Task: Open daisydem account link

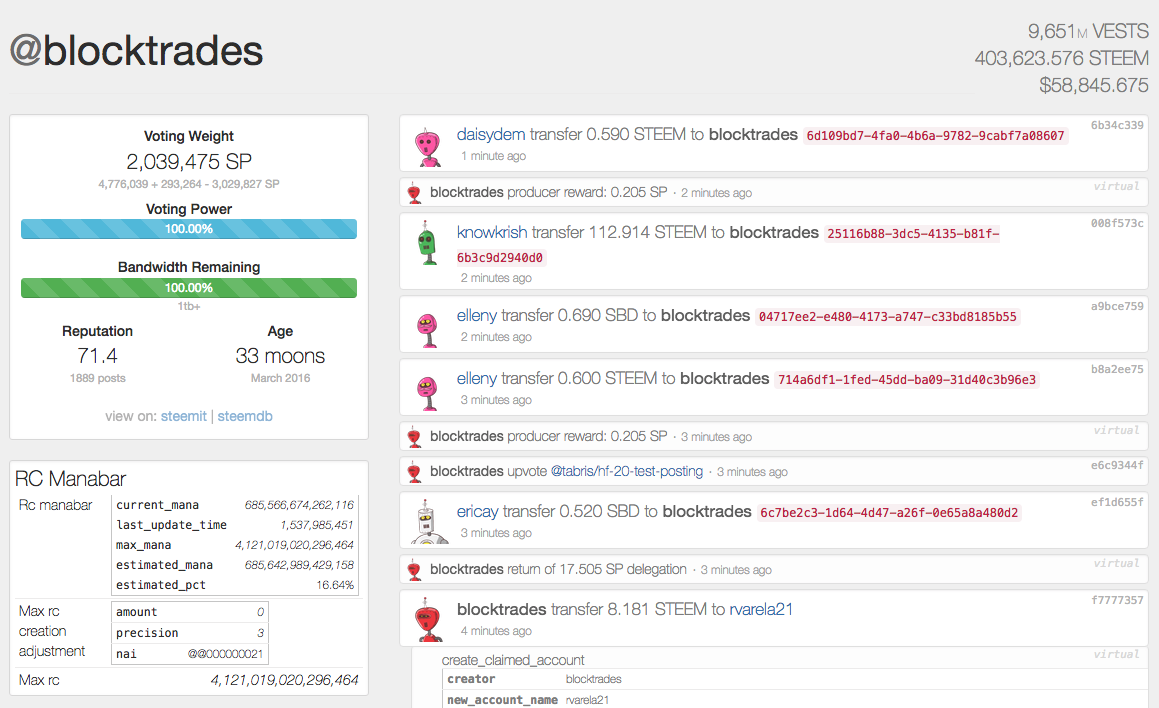Action: point(491,135)
